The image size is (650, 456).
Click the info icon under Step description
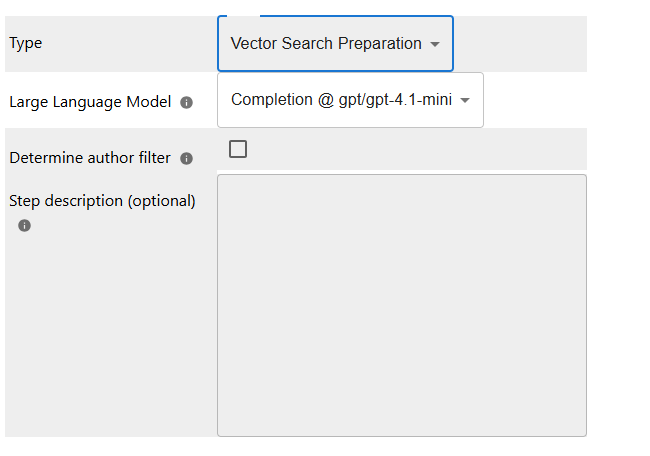tap(24, 225)
